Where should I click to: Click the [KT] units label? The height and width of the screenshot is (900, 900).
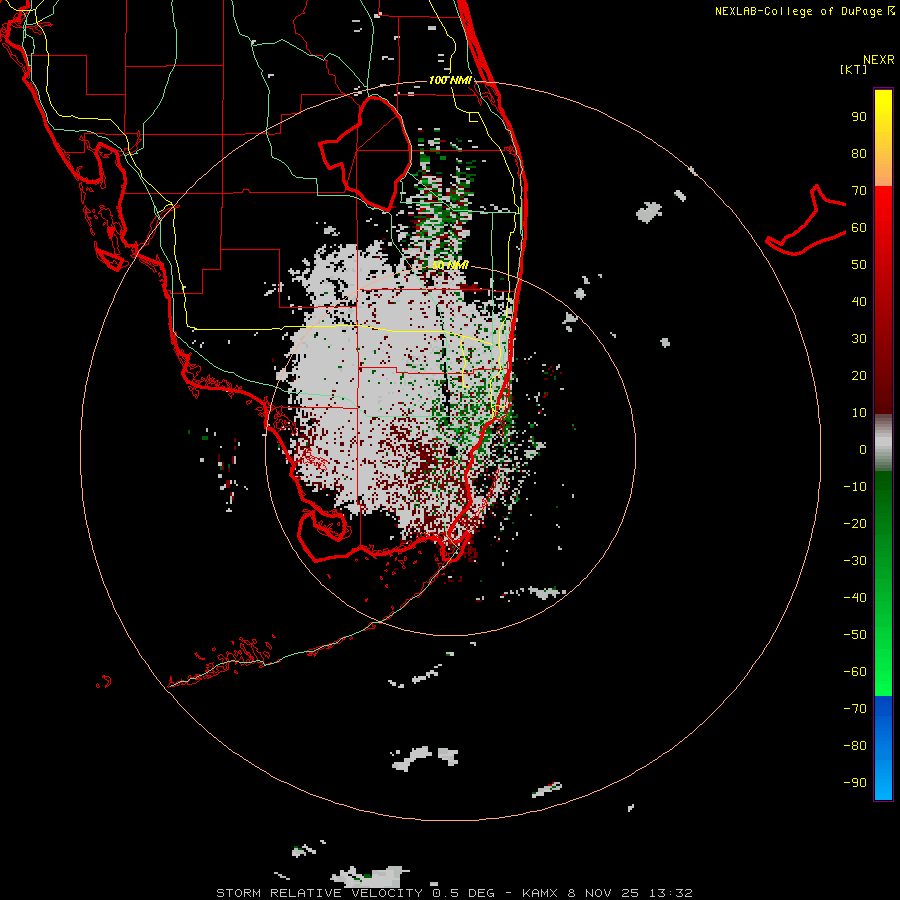pyautogui.click(x=853, y=69)
